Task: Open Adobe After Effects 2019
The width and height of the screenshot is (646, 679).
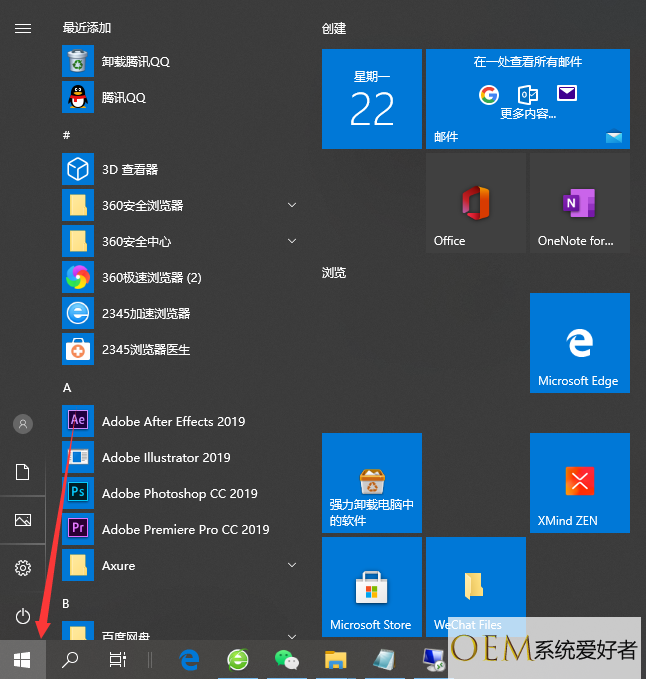Action: [x=172, y=422]
